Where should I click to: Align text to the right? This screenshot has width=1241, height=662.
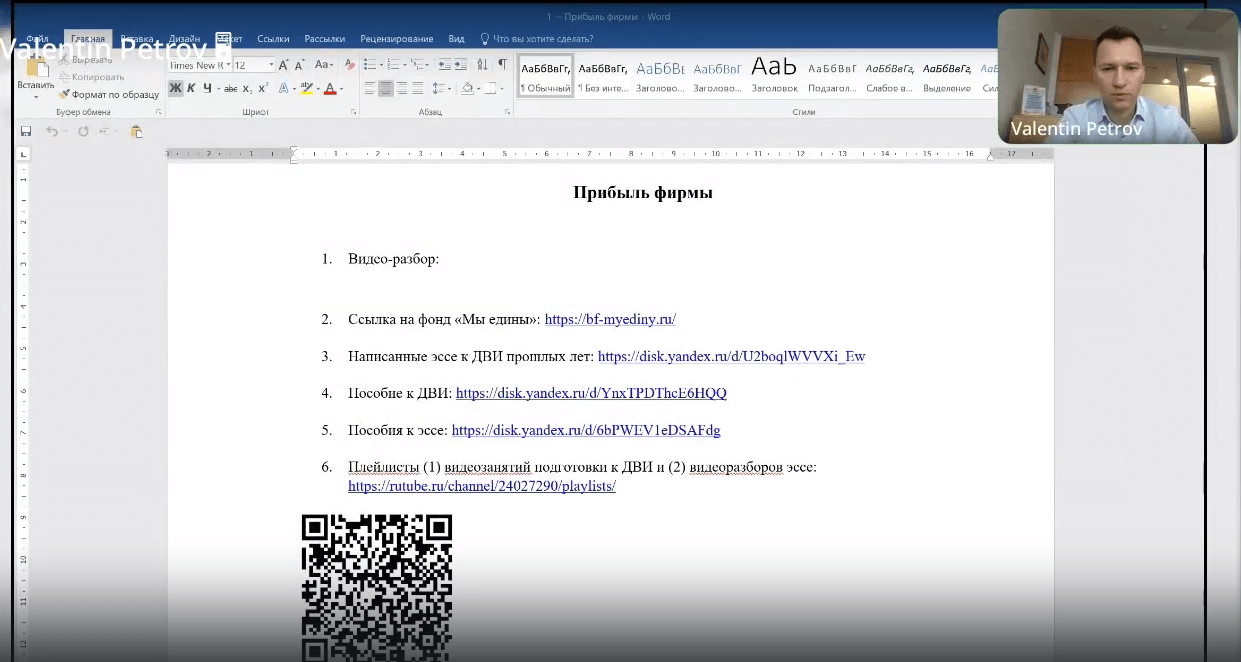pos(402,88)
